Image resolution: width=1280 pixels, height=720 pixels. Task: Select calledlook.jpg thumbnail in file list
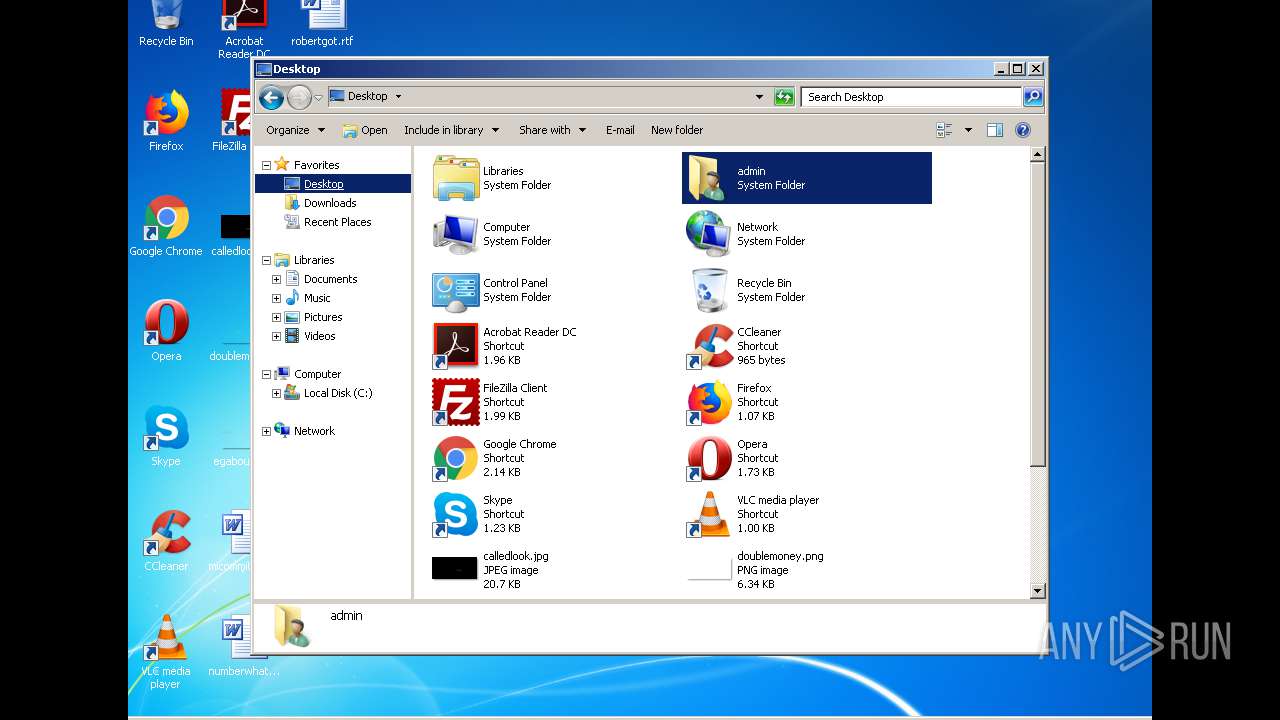click(x=455, y=569)
